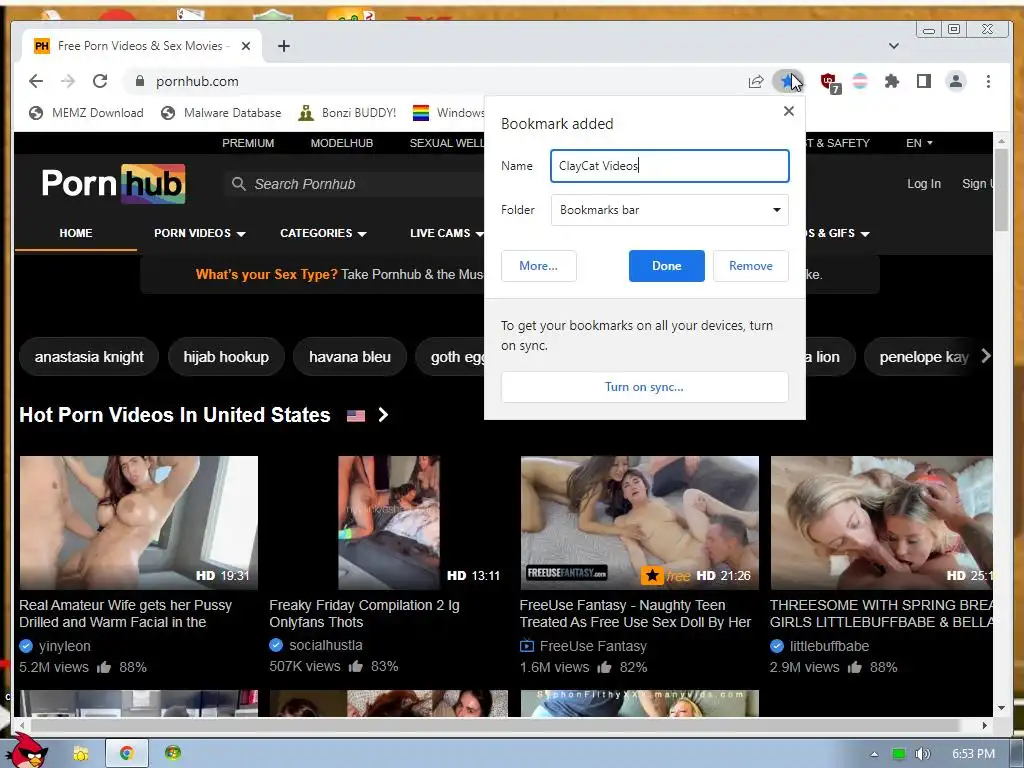Viewport: 1024px width, 768px height.
Task: Go forward with the forward arrow
Action: click(x=68, y=81)
